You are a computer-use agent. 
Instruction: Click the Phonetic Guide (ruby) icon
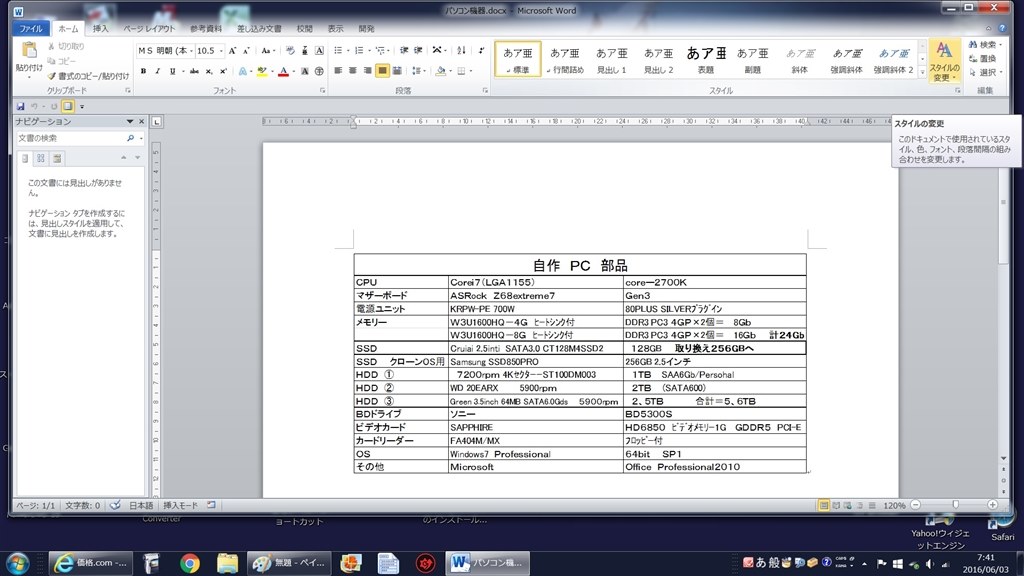(304, 51)
